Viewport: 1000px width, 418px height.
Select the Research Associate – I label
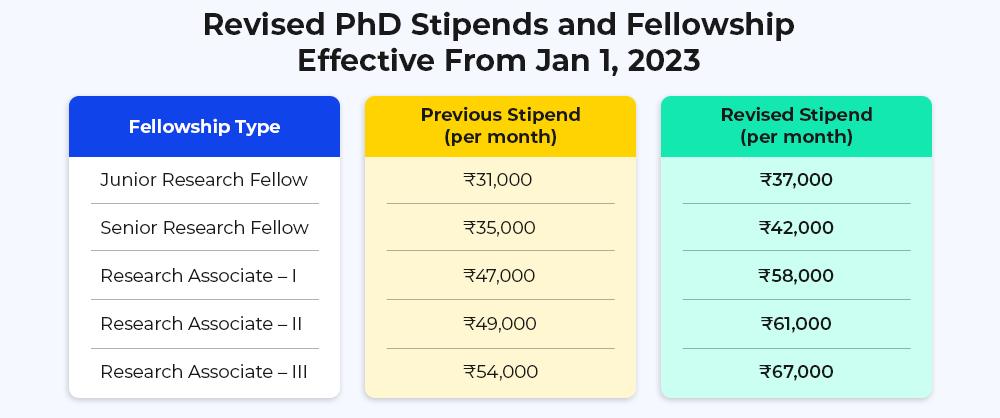tap(198, 275)
